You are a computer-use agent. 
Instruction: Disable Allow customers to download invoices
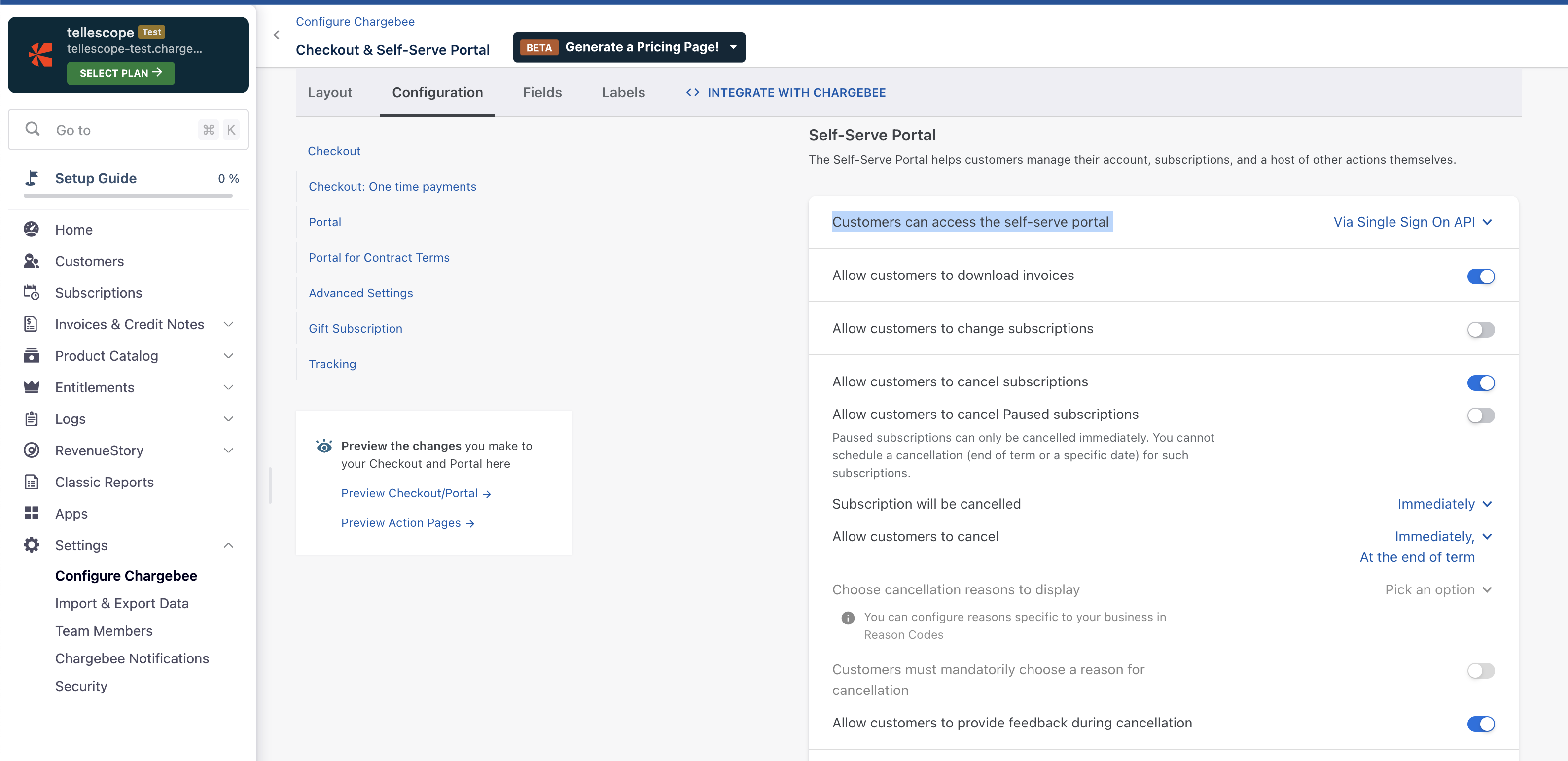[x=1480, y=276]
